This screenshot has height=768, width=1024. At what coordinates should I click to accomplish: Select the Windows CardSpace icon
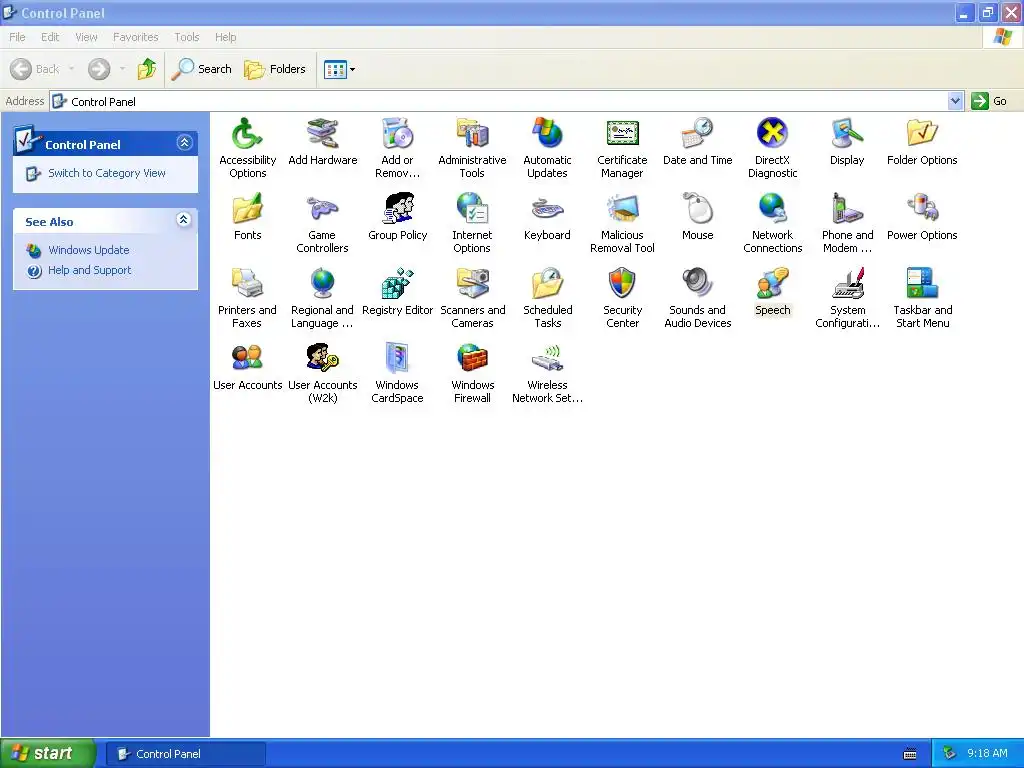coord(397,373)
